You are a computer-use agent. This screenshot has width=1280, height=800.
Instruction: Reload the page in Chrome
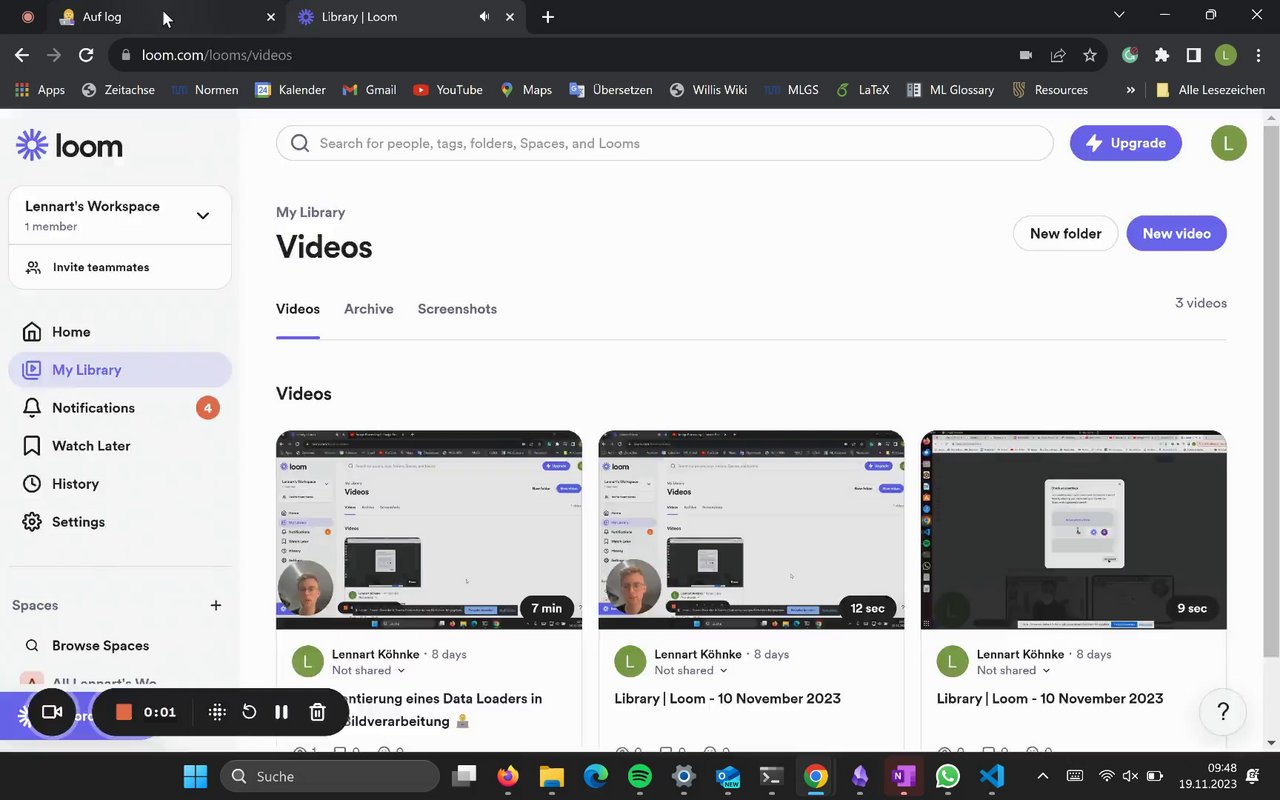coord(86,55)
